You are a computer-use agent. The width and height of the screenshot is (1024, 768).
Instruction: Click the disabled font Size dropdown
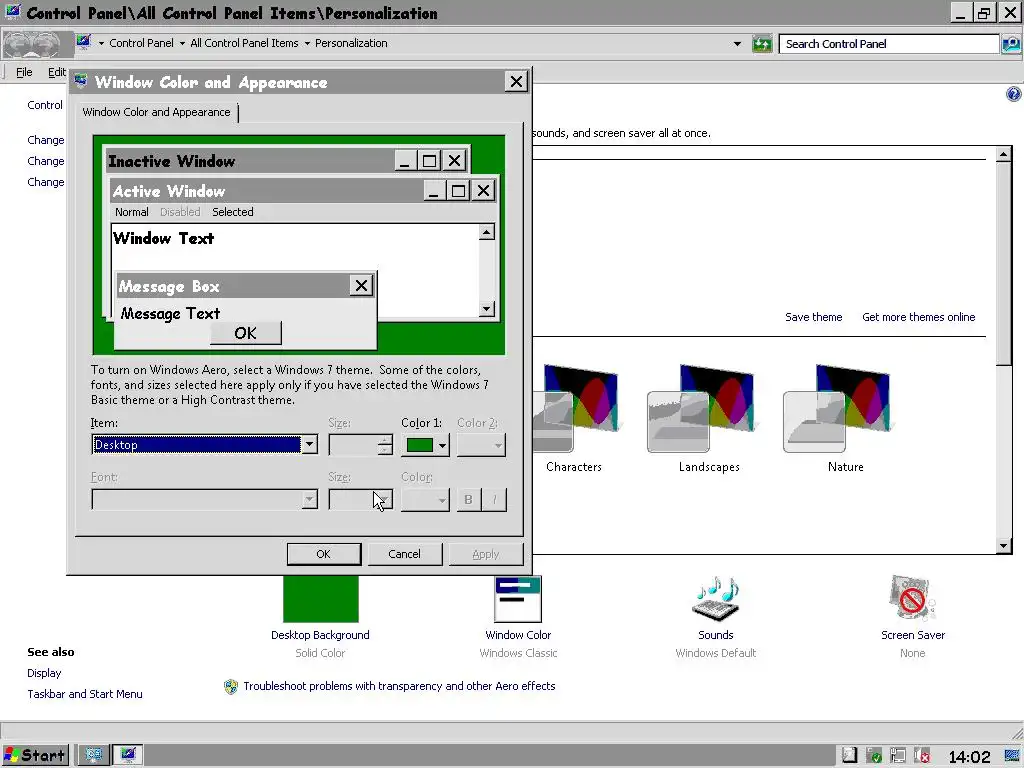tap(360, 500)
